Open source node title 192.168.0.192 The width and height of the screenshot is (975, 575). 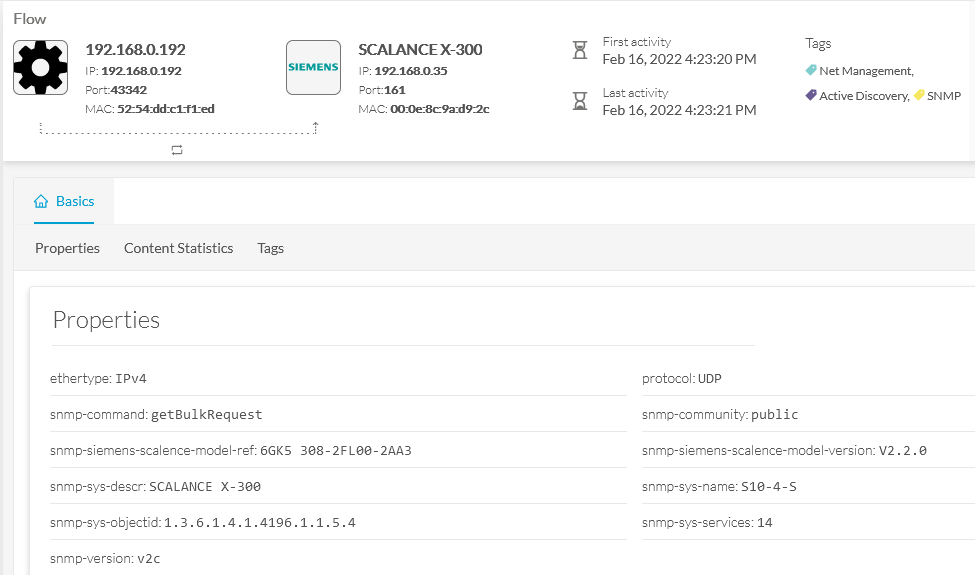[x=135, y=50]
